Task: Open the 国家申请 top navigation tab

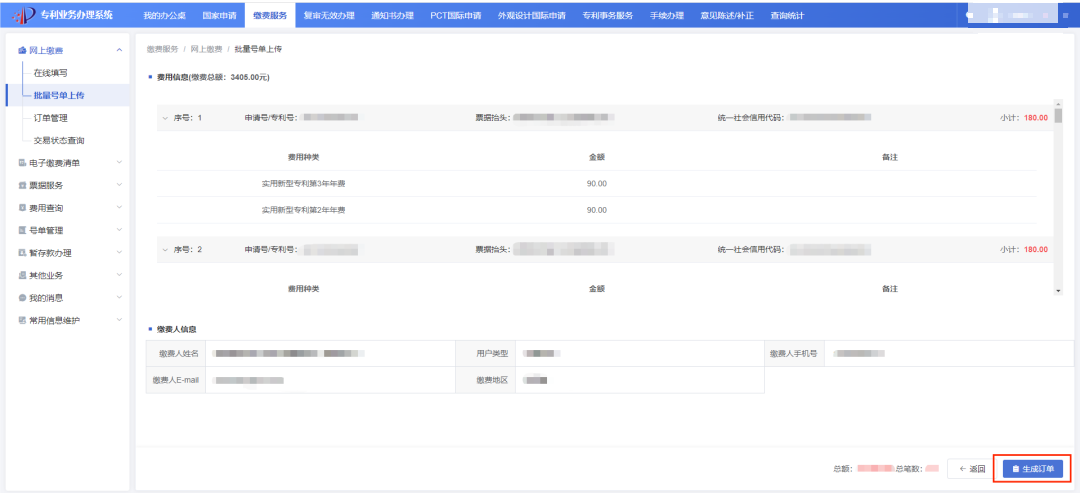Action: click(219, 16)
